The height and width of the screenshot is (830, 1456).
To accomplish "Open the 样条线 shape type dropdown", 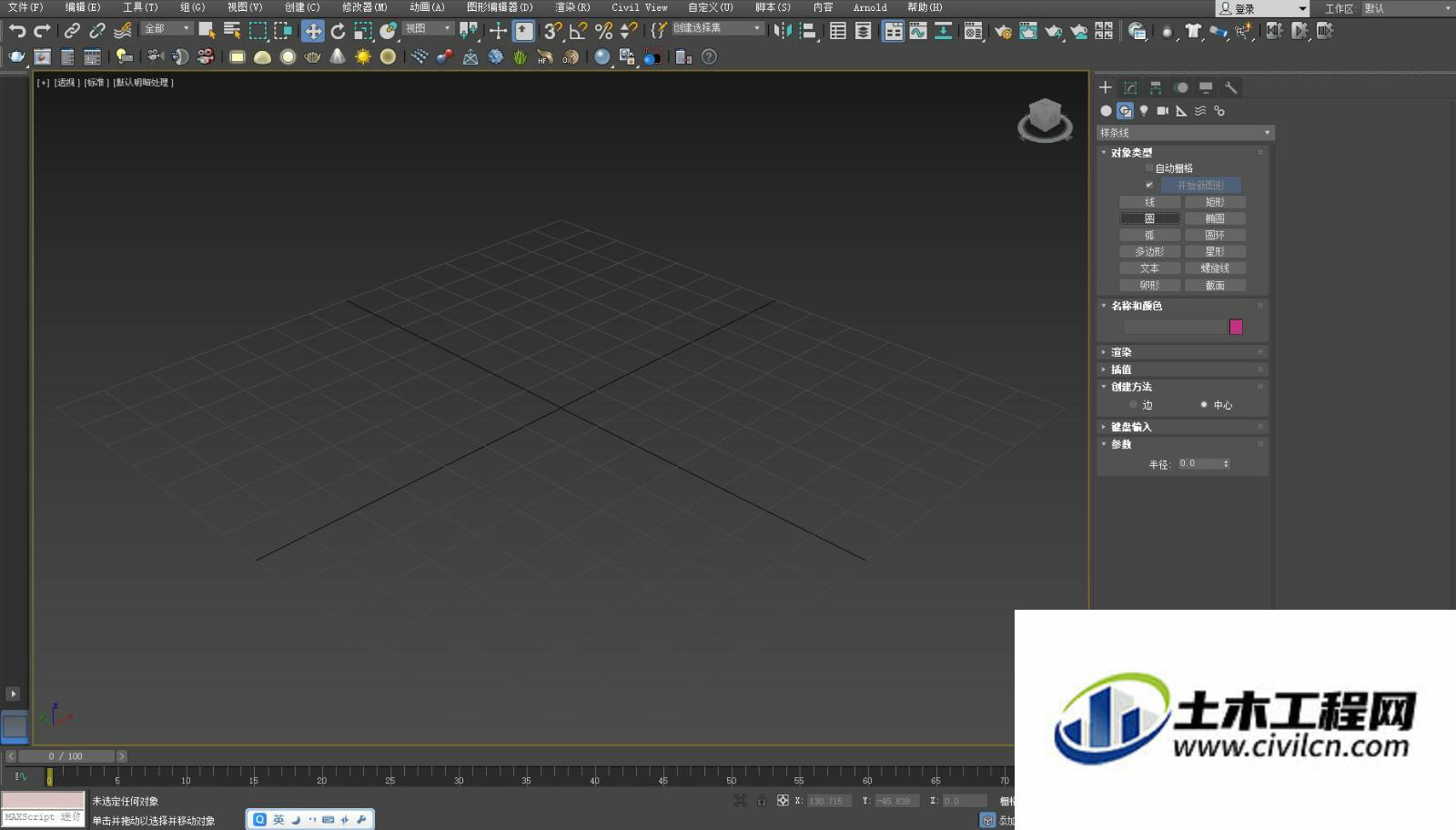I will (x=1185, y=133).
